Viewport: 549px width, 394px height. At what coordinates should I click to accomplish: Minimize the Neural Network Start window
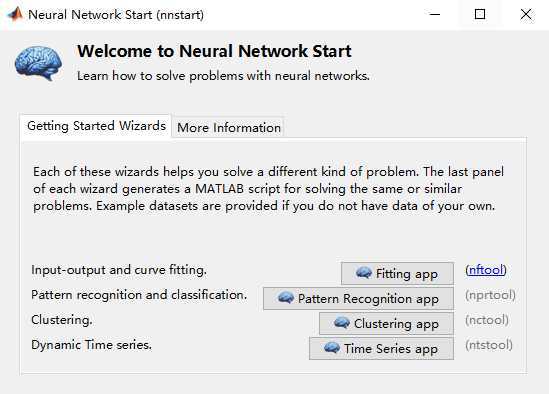click(x=435, y=14)
